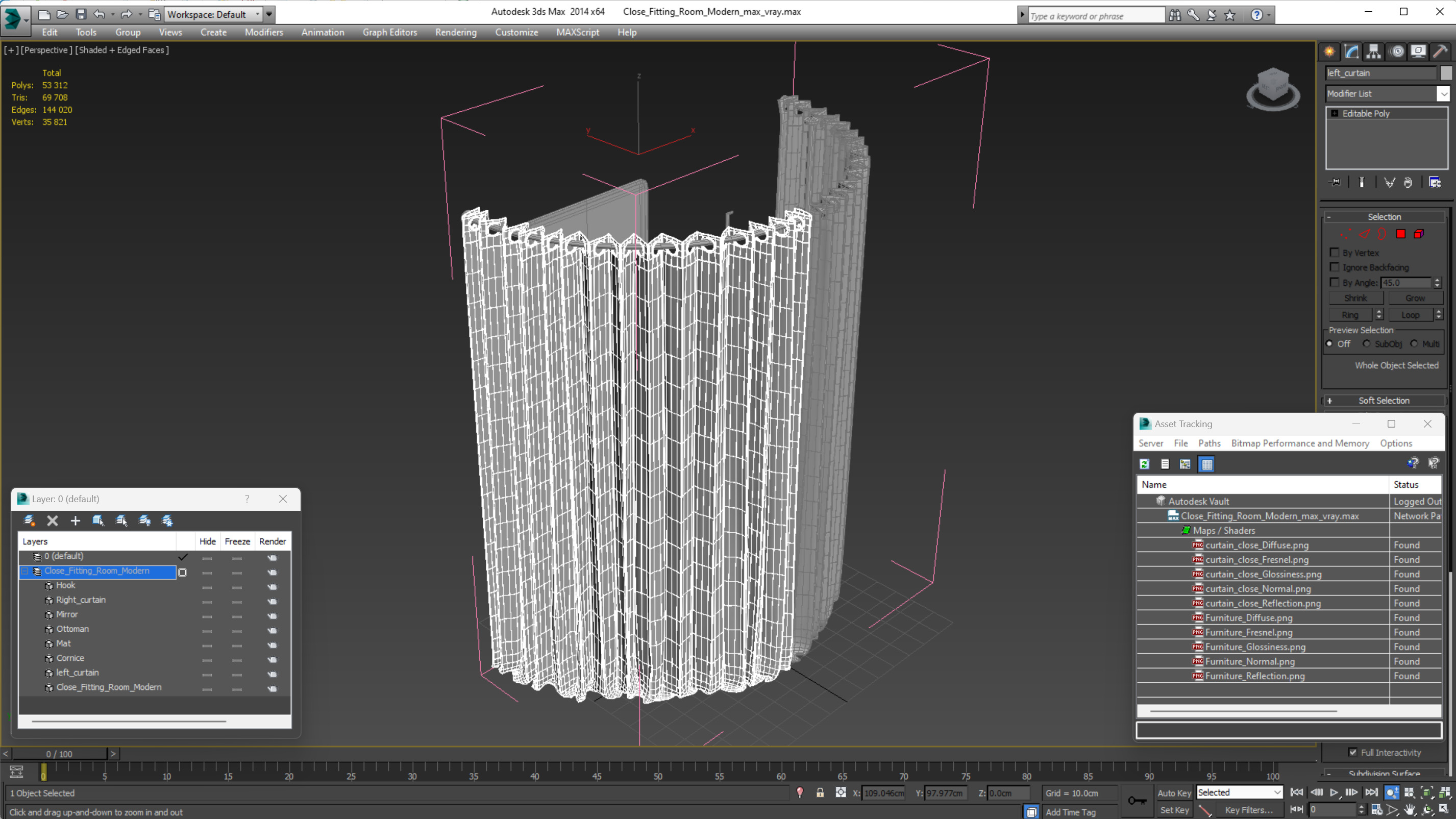Click the Grow selection button
This screenshot has height=819, width=1456.
click(1415, 298)
